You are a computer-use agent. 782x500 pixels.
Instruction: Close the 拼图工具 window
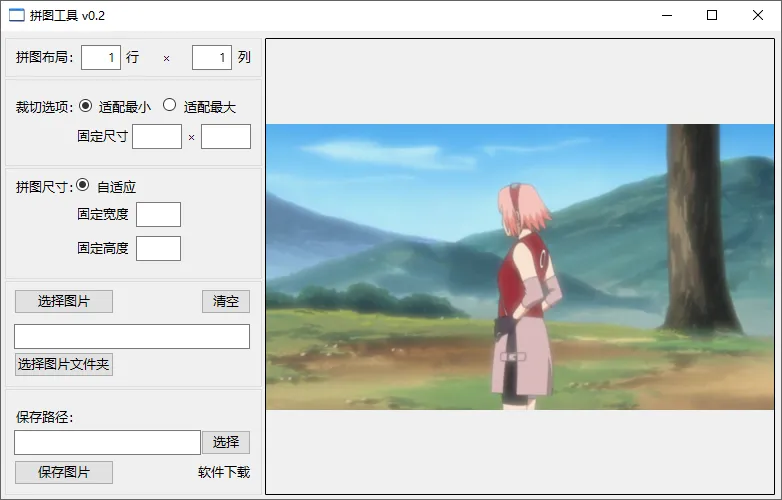758,15
